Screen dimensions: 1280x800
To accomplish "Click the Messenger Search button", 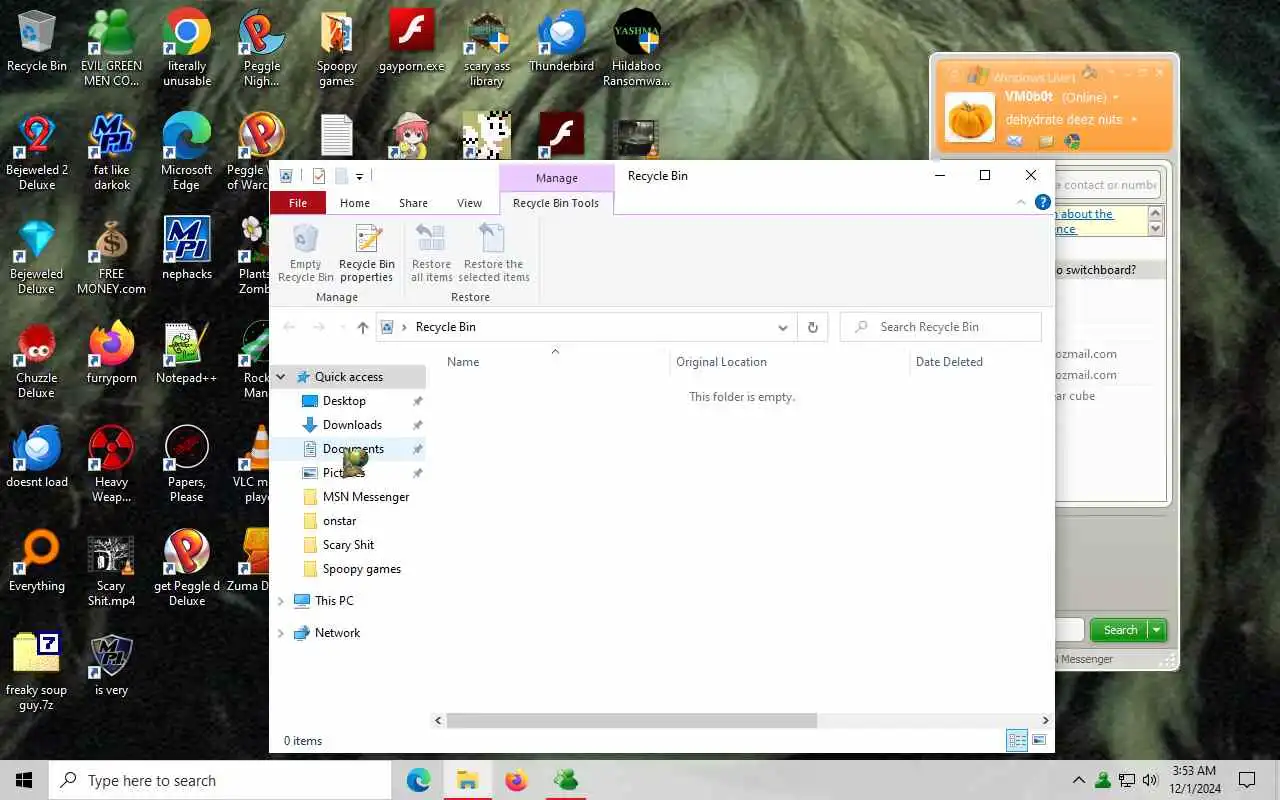I will pos(1120,630).
